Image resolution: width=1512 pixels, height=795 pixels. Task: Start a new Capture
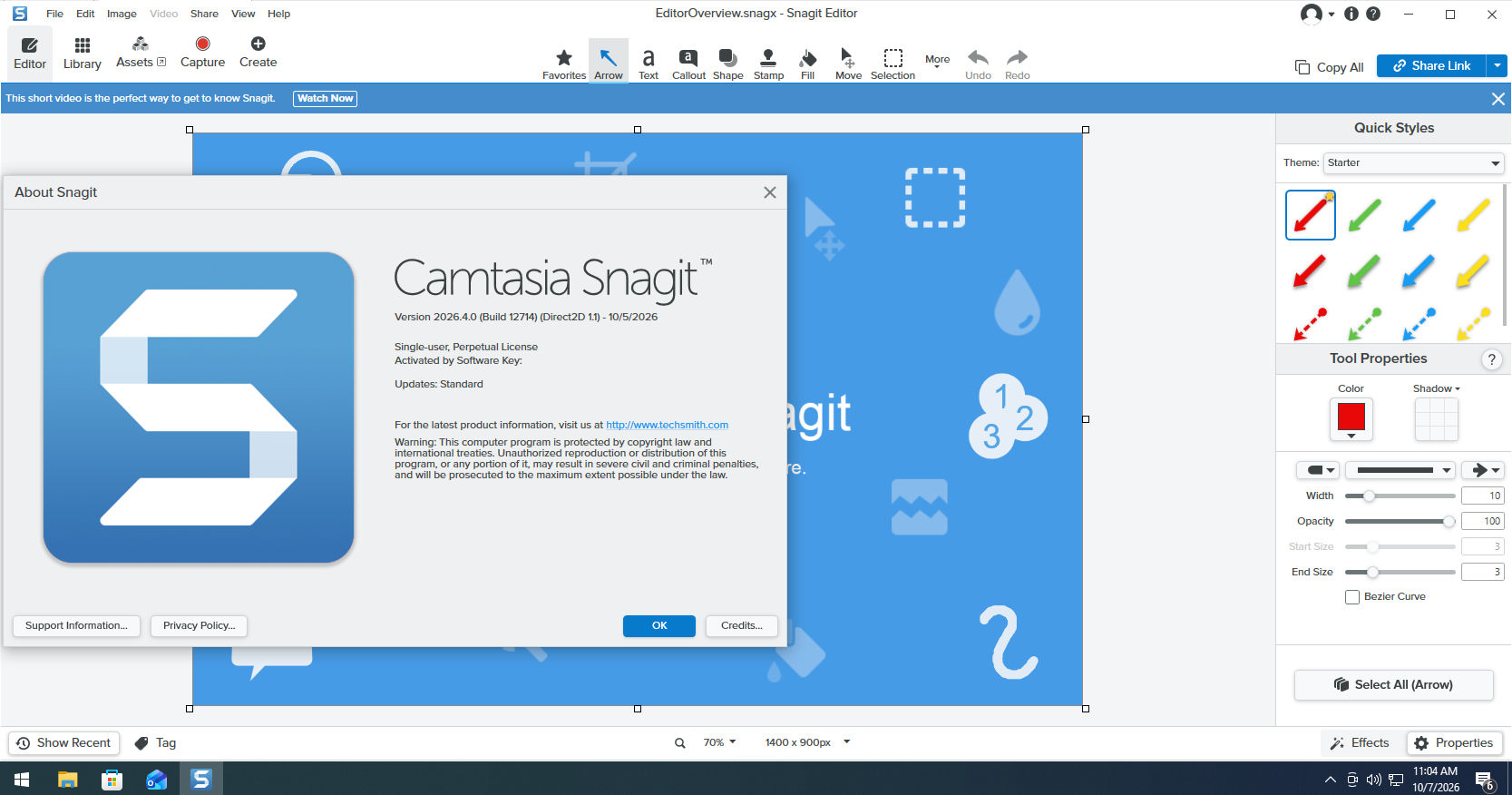click(x=202, y=53)
